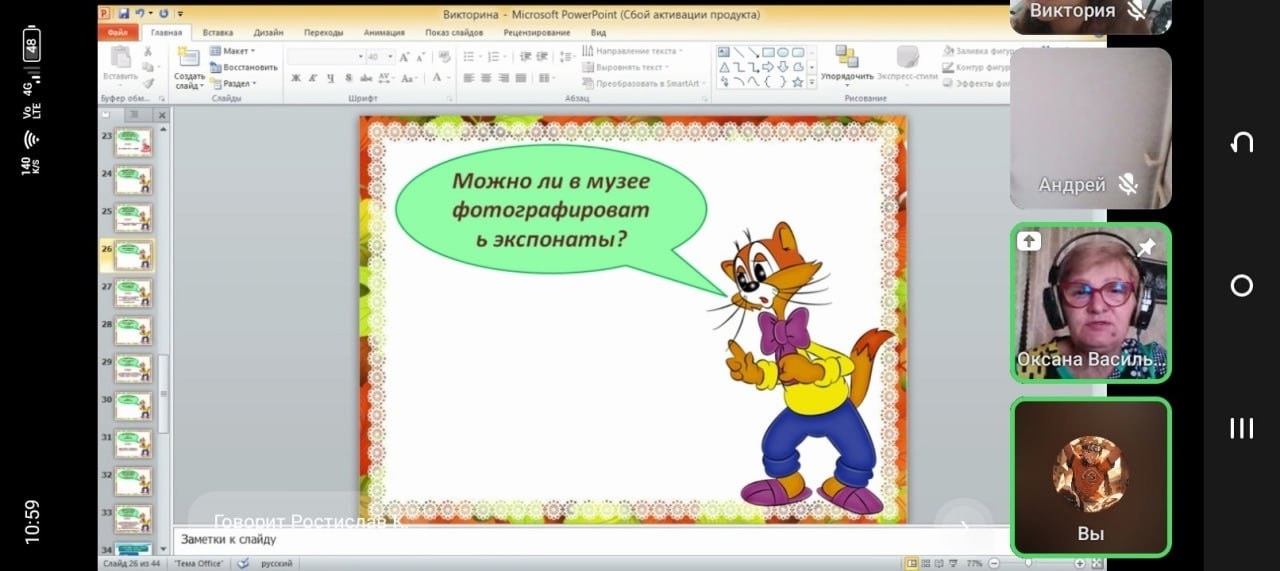Align text to the left
1280x571 pixels.
[x=468, y=78]
